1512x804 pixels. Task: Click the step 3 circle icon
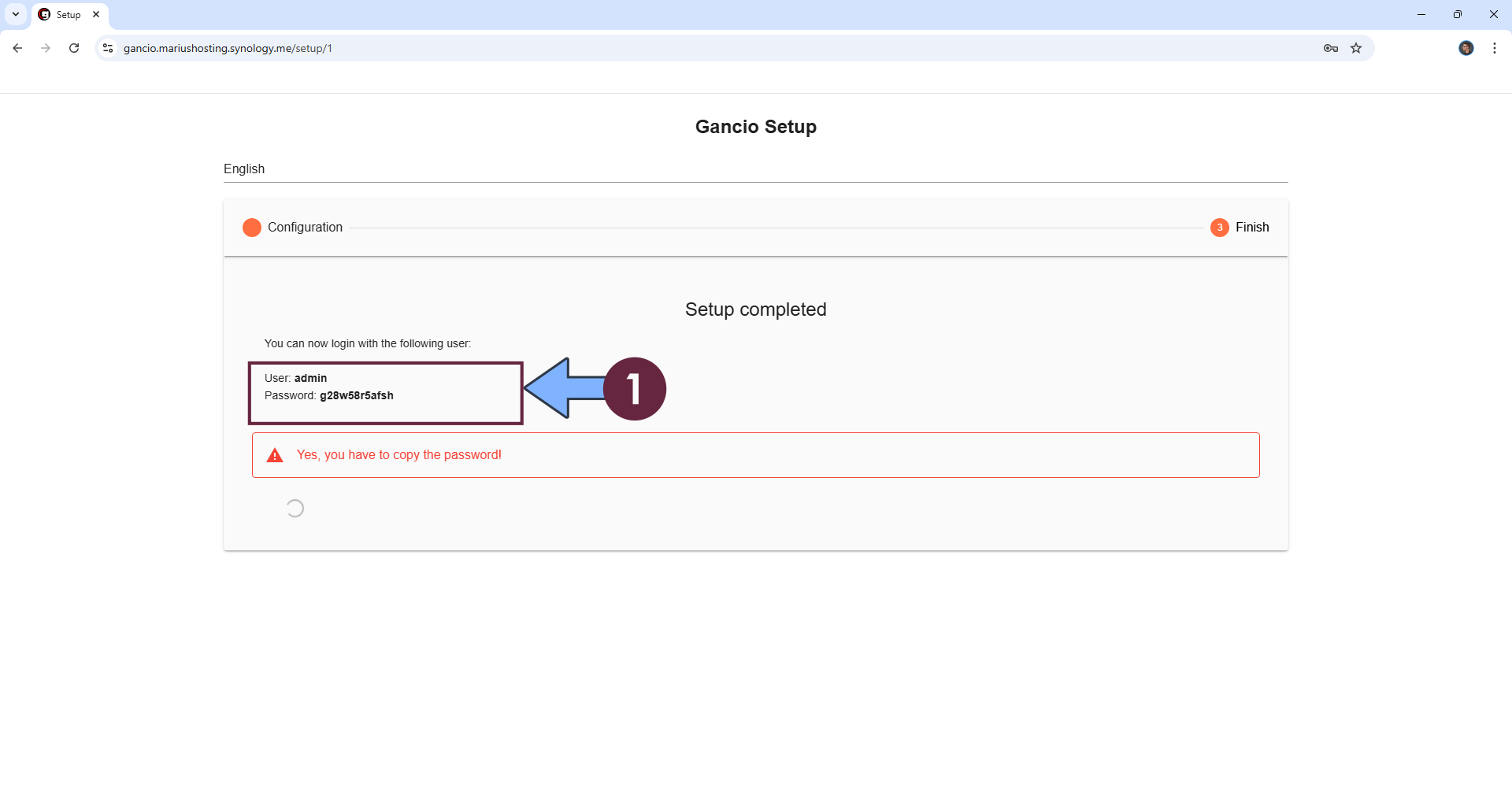pos(1219,228)
